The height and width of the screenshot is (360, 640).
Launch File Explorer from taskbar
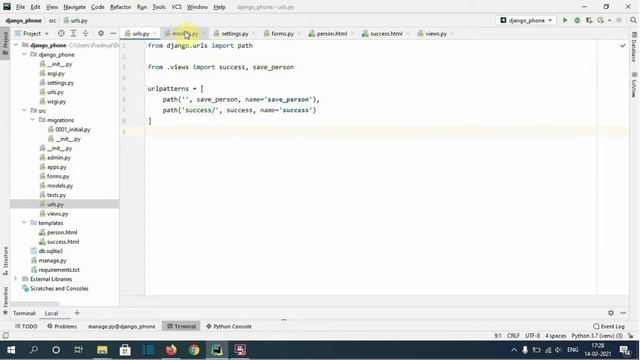point(102,350)
